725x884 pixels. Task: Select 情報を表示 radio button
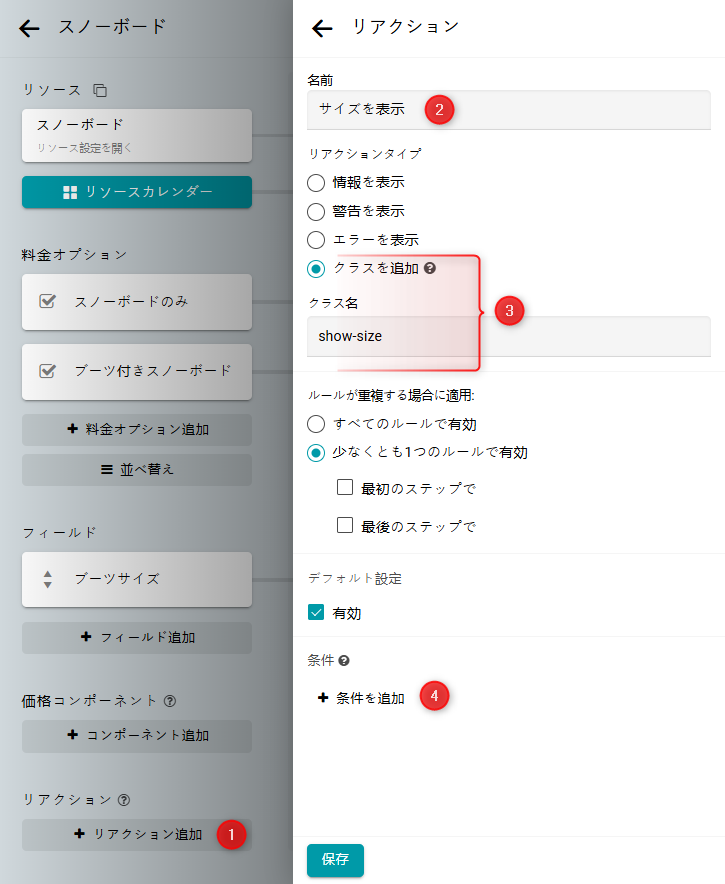(x=316, y=183)
